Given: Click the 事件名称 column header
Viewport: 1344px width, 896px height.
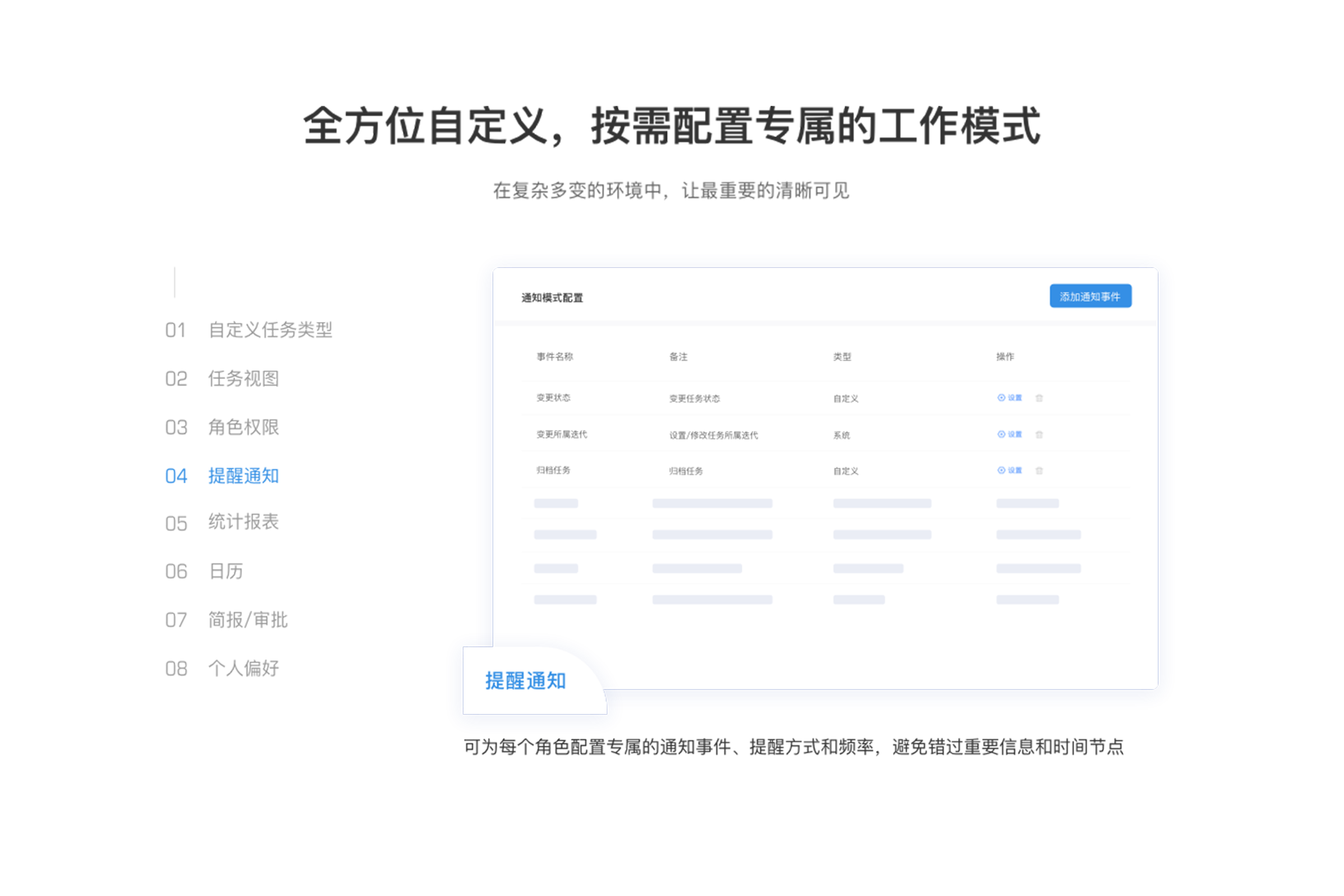Looking at the screenshot, I should (x=554, y=357).
